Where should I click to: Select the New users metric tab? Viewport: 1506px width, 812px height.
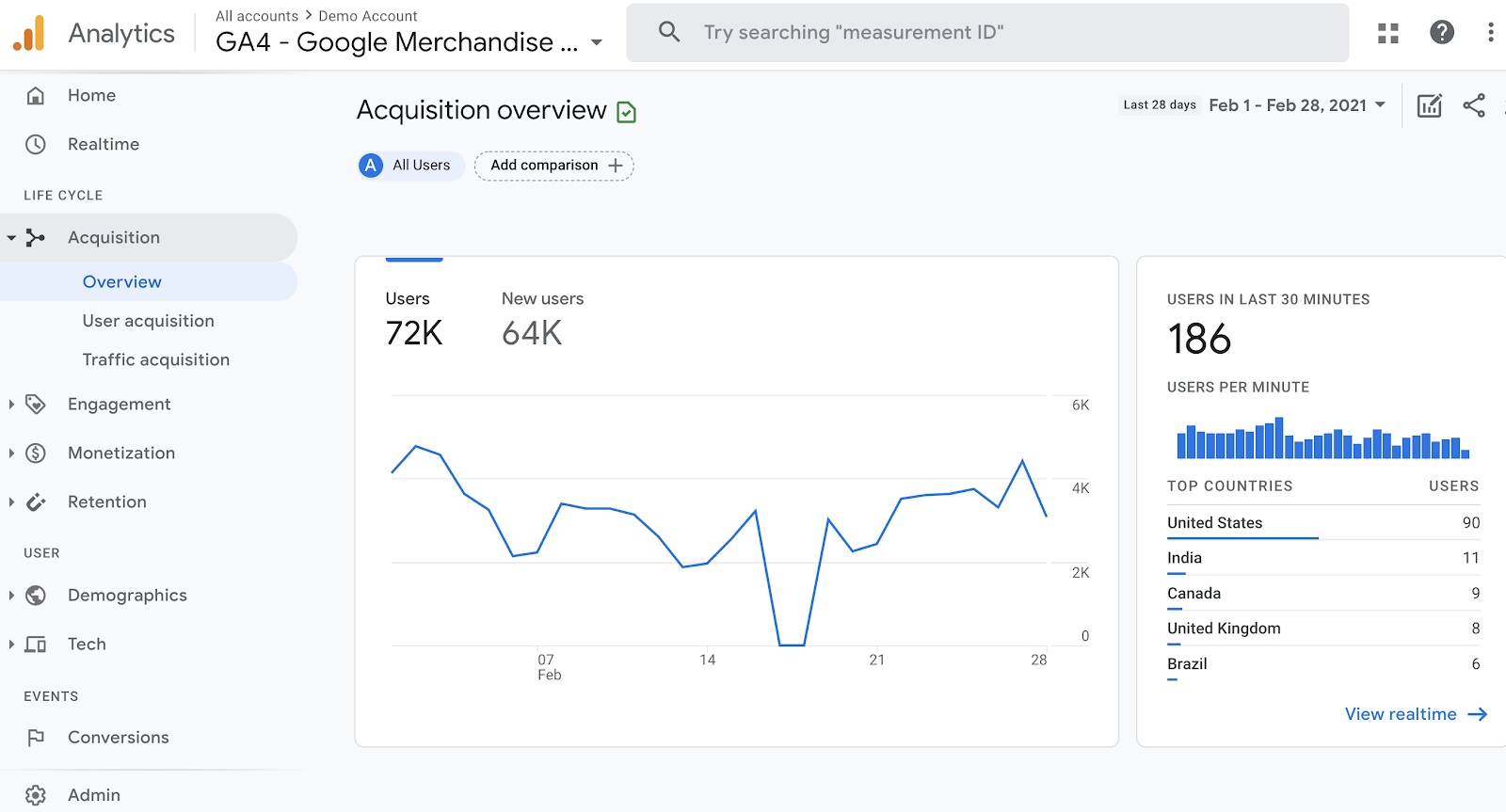tap(542, 318)
